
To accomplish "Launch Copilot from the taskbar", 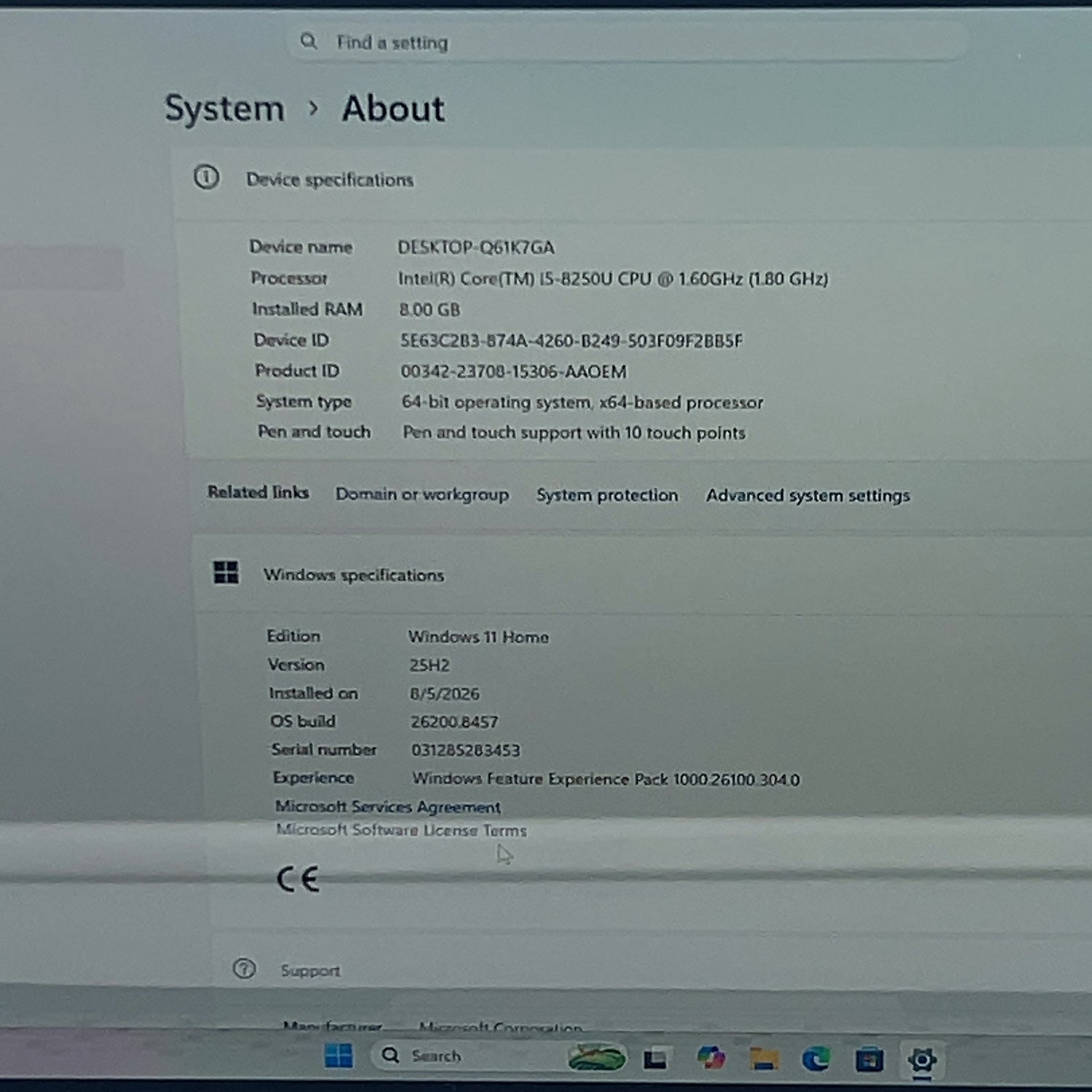I will 711,1058.
